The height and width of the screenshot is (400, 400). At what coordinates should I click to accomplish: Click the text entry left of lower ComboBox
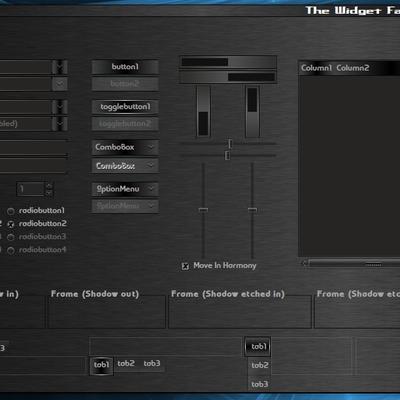tap(34, 166)
